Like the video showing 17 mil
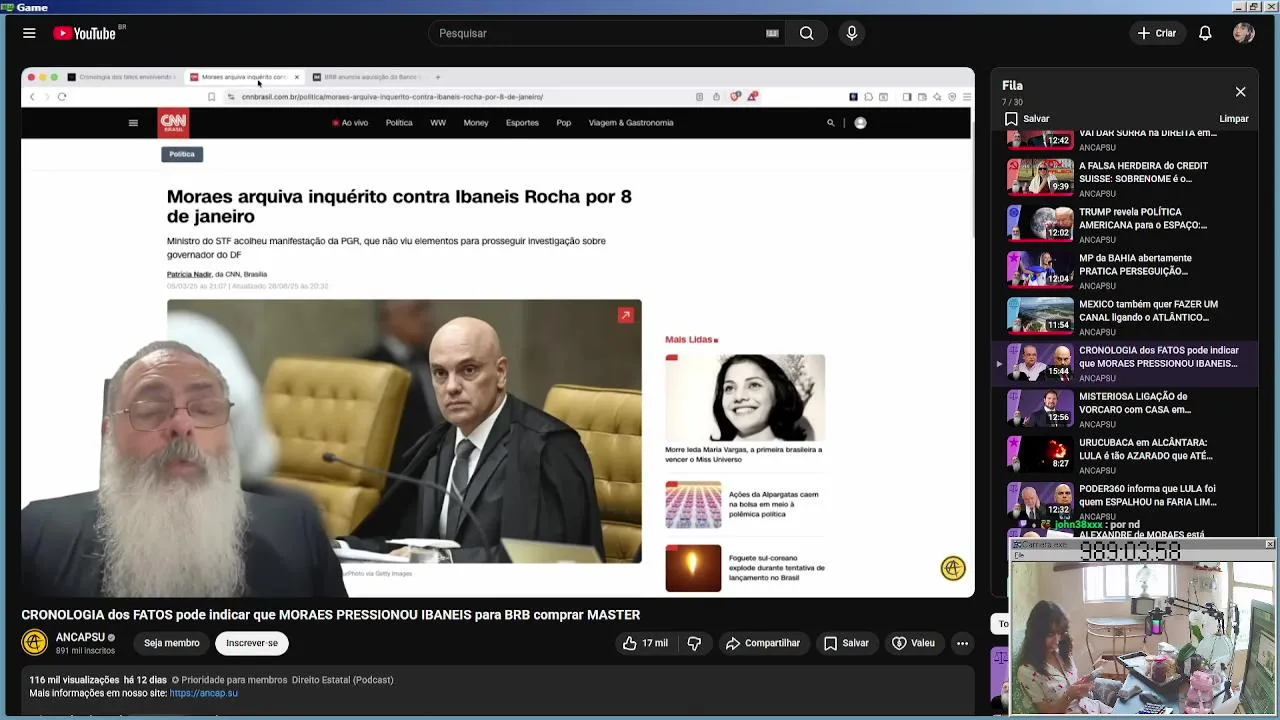The image size is (1280, 720). pyautogui.click(x=645, y=643)
